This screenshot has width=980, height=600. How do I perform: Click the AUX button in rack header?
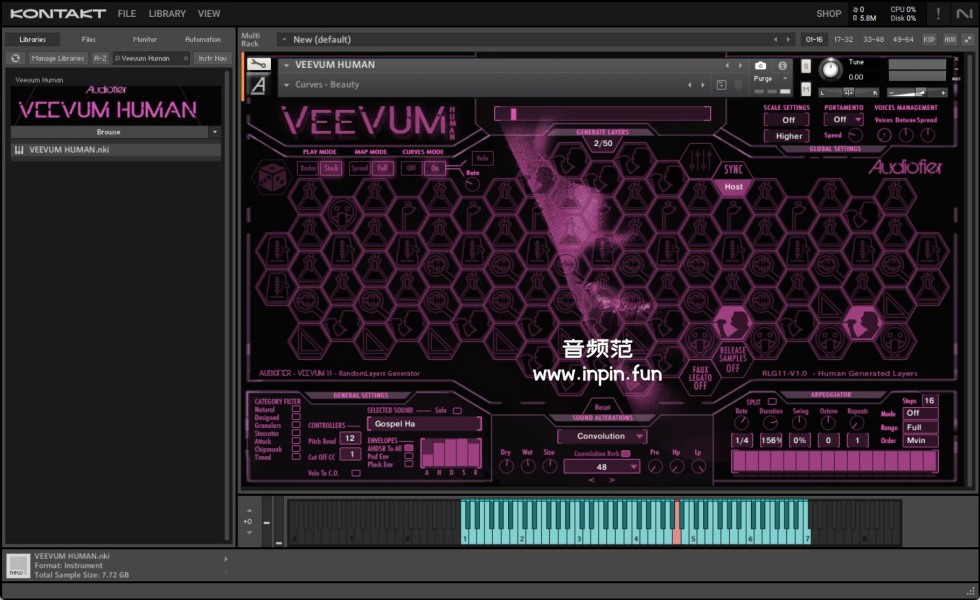tap(950, 39)
